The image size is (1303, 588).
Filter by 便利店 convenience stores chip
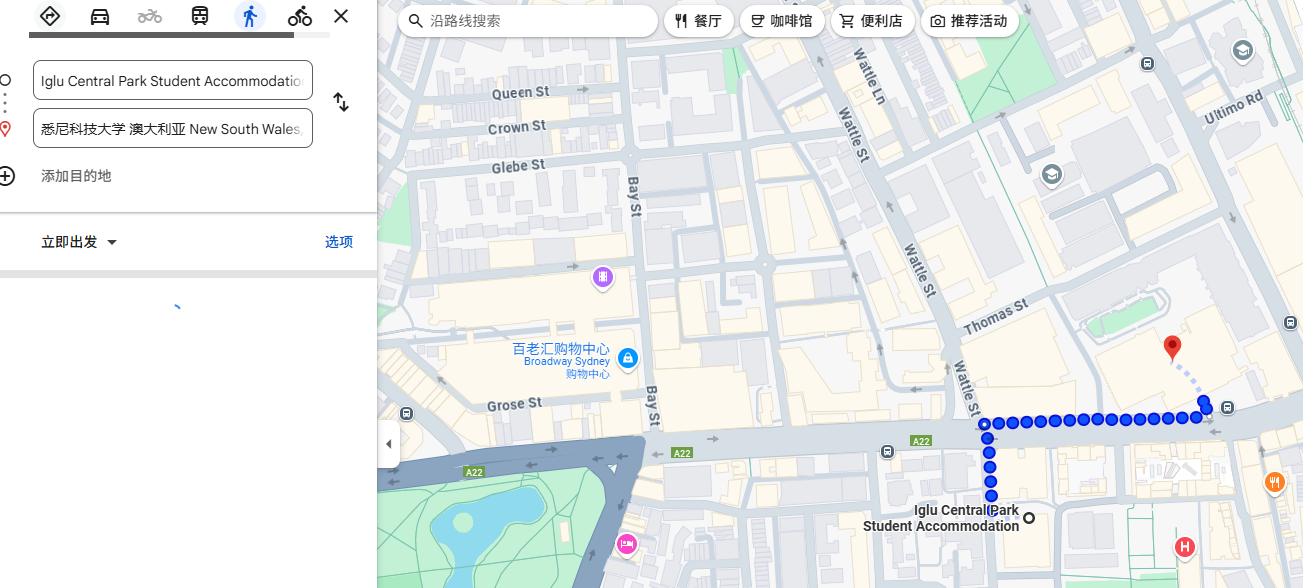coord(871,21)
